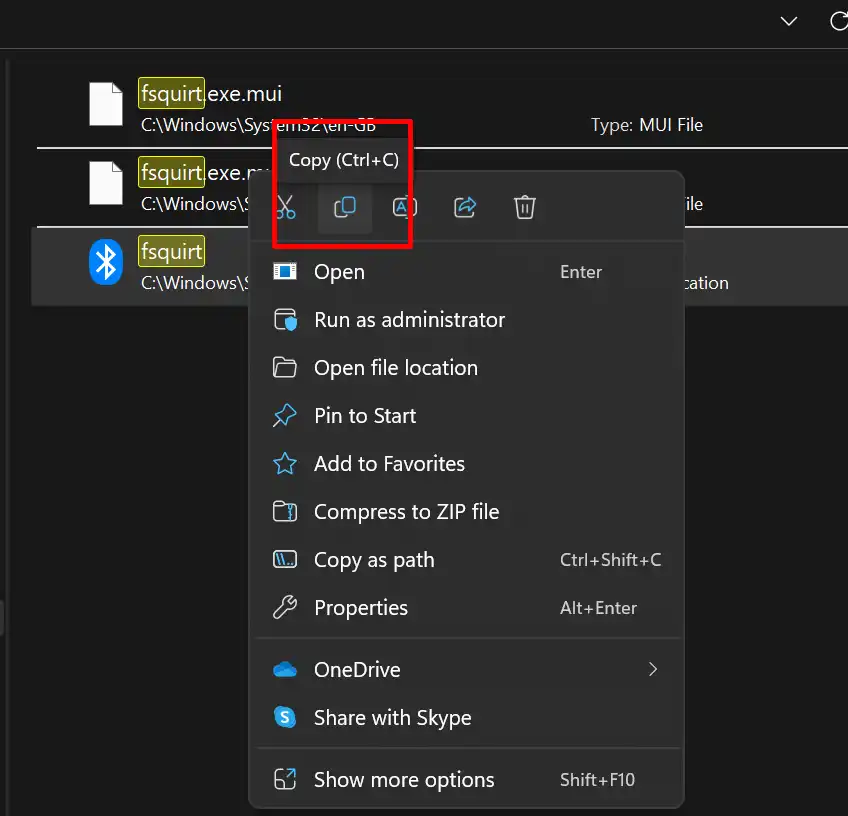Choose Compress to ZIP file
This screenshot has height=816, width=848.
pos(468,512)
